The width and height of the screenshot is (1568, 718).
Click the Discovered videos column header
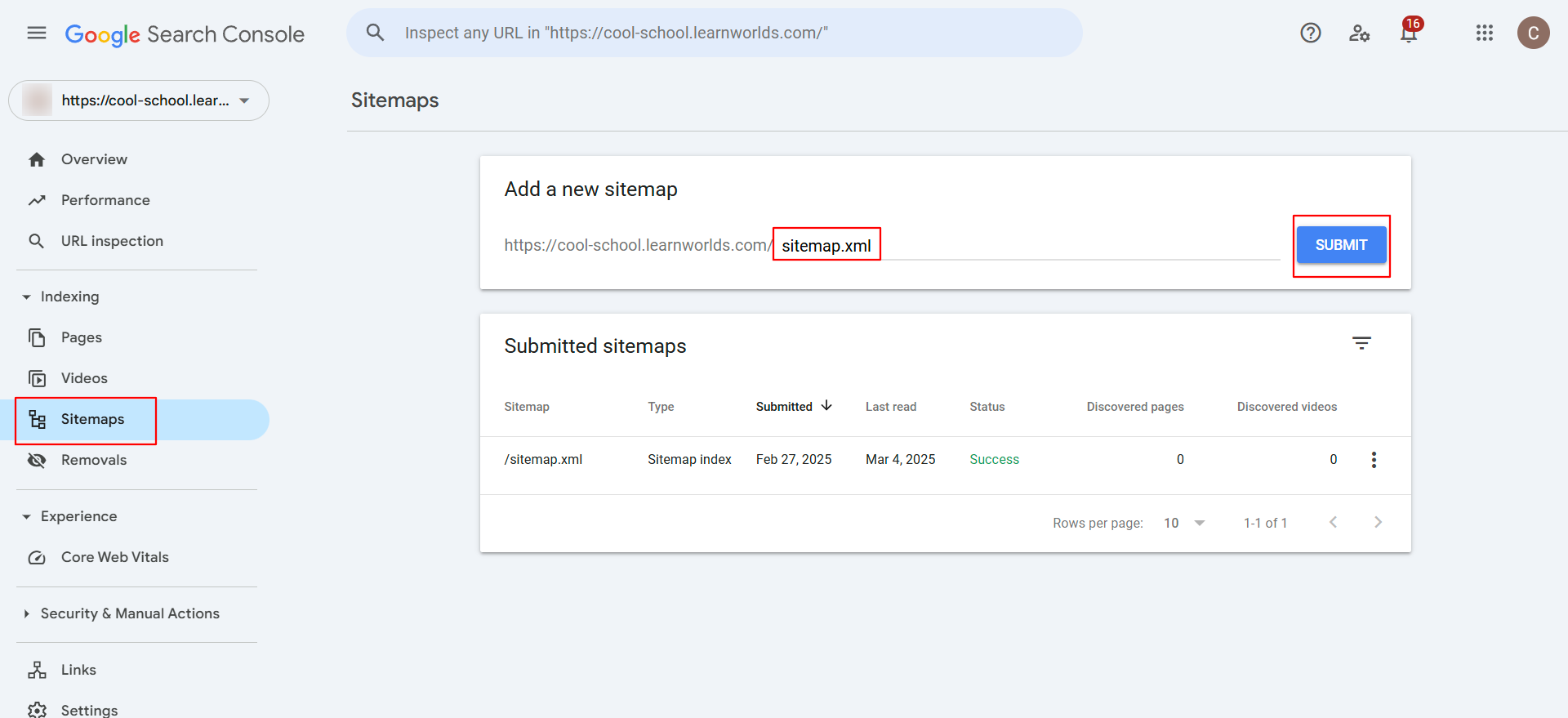point(1287,406)
